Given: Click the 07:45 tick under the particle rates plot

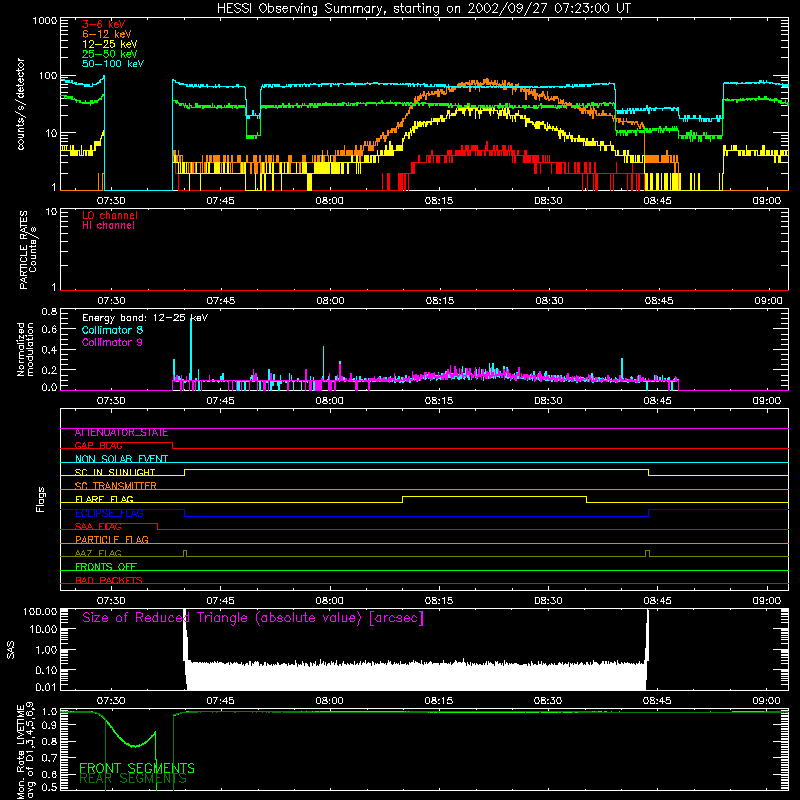Looking at the screenshot, I should [220, 301].
